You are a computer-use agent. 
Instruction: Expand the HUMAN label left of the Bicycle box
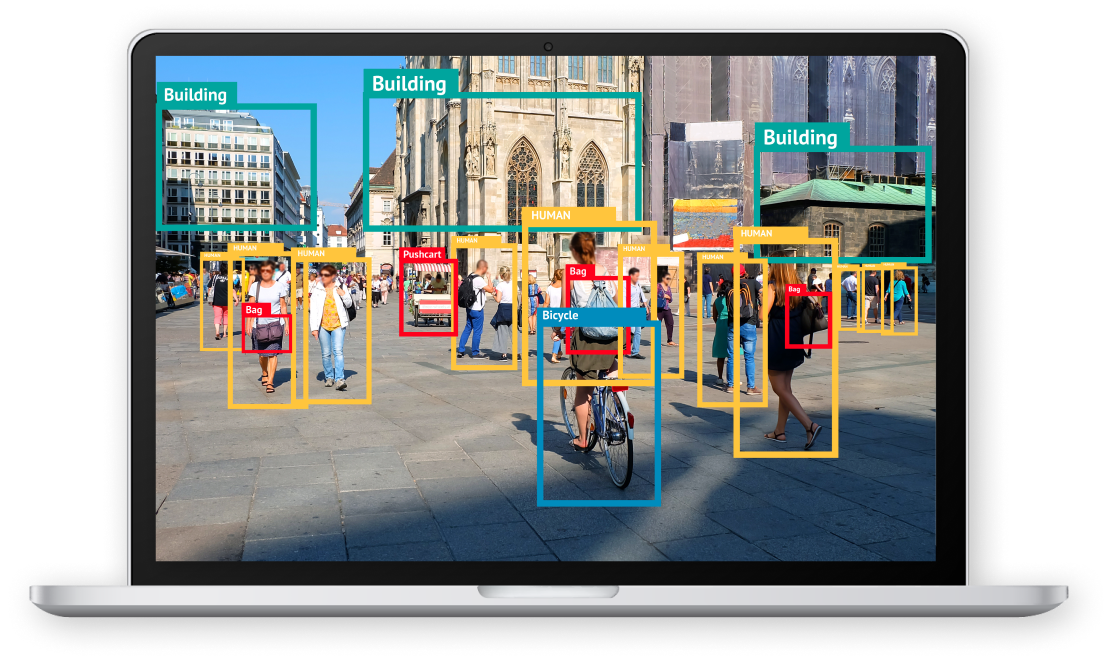633,250
